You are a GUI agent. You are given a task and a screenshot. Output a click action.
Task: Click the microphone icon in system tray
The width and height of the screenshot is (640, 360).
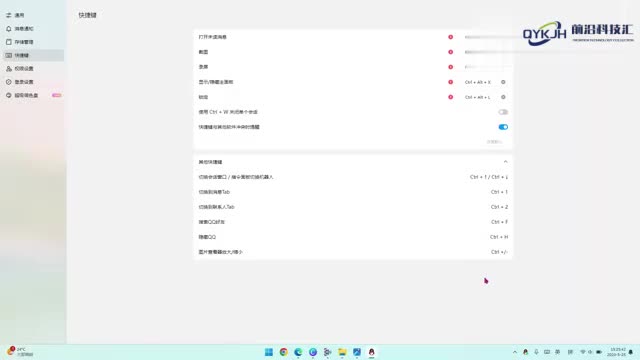pyautogui.click(x=536, y=352)
